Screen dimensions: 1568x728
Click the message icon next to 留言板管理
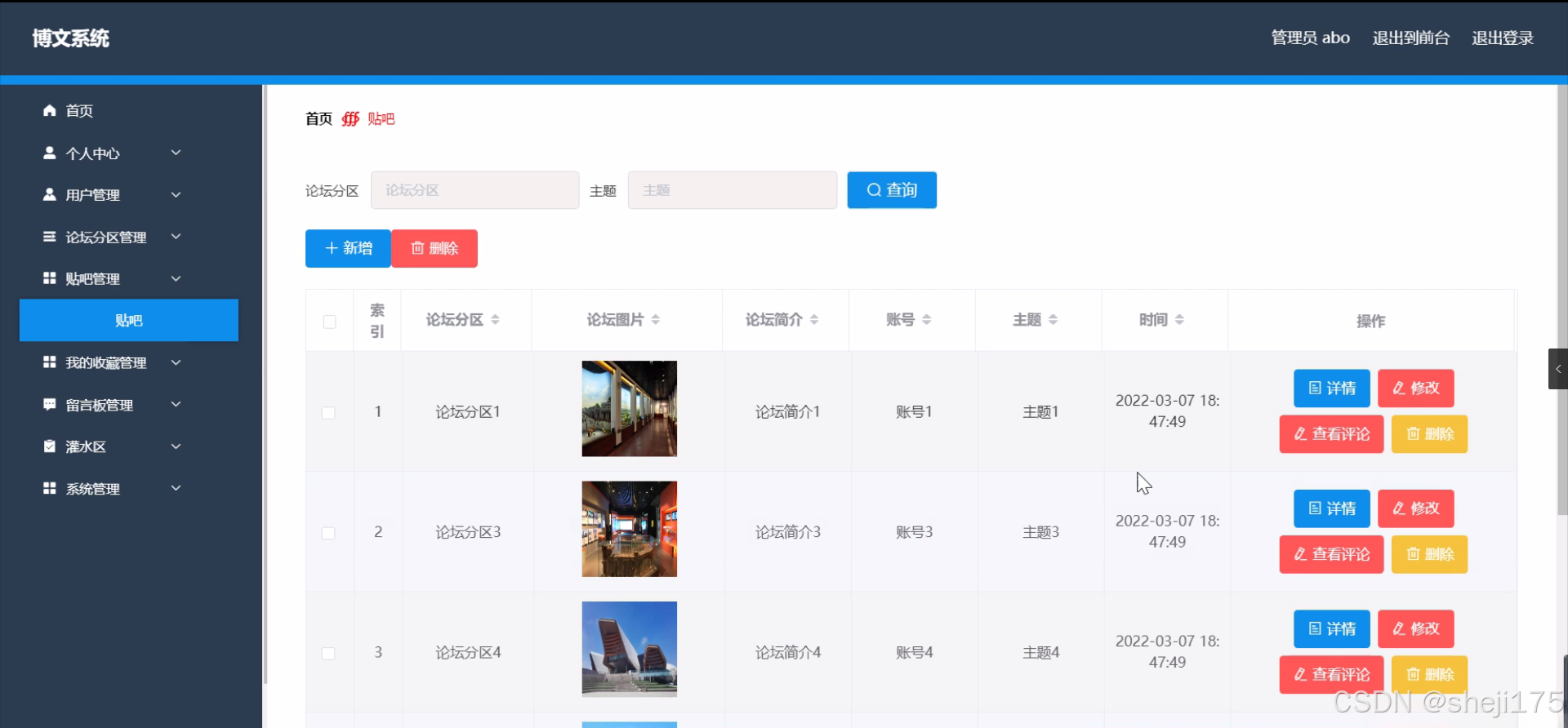coord(50,405)
